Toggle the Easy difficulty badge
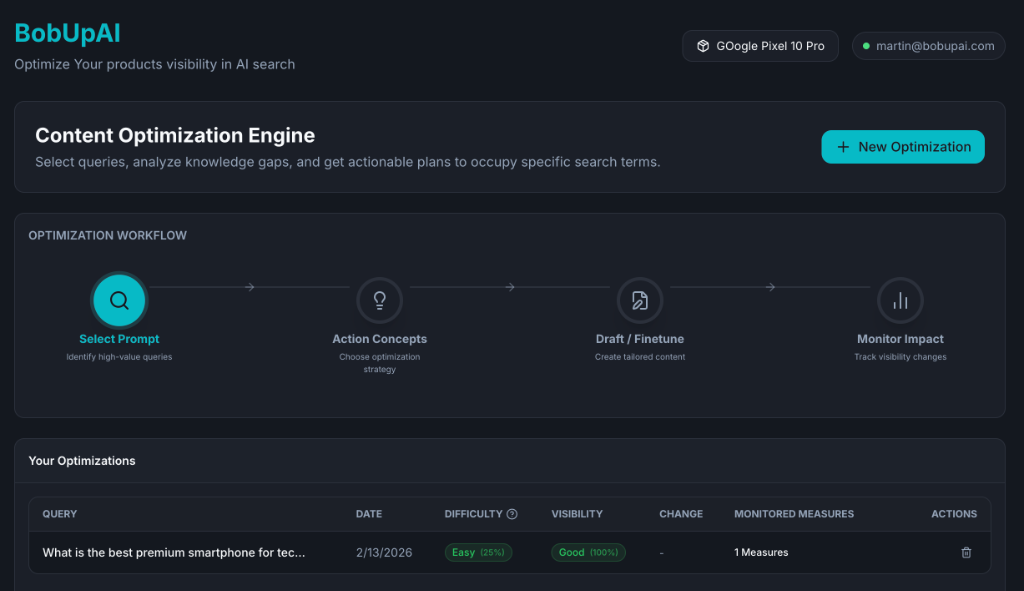 (x=478, y=552)
